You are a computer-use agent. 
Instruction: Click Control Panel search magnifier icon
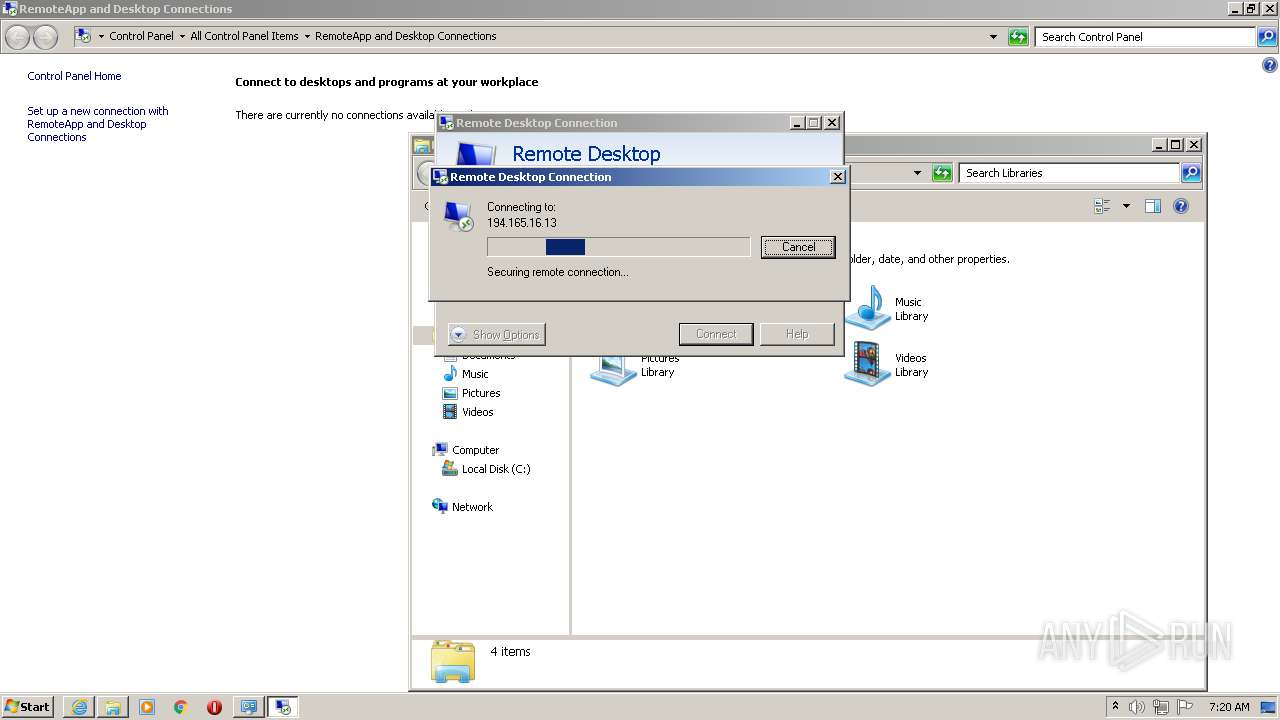click(x=1267, y=37)
